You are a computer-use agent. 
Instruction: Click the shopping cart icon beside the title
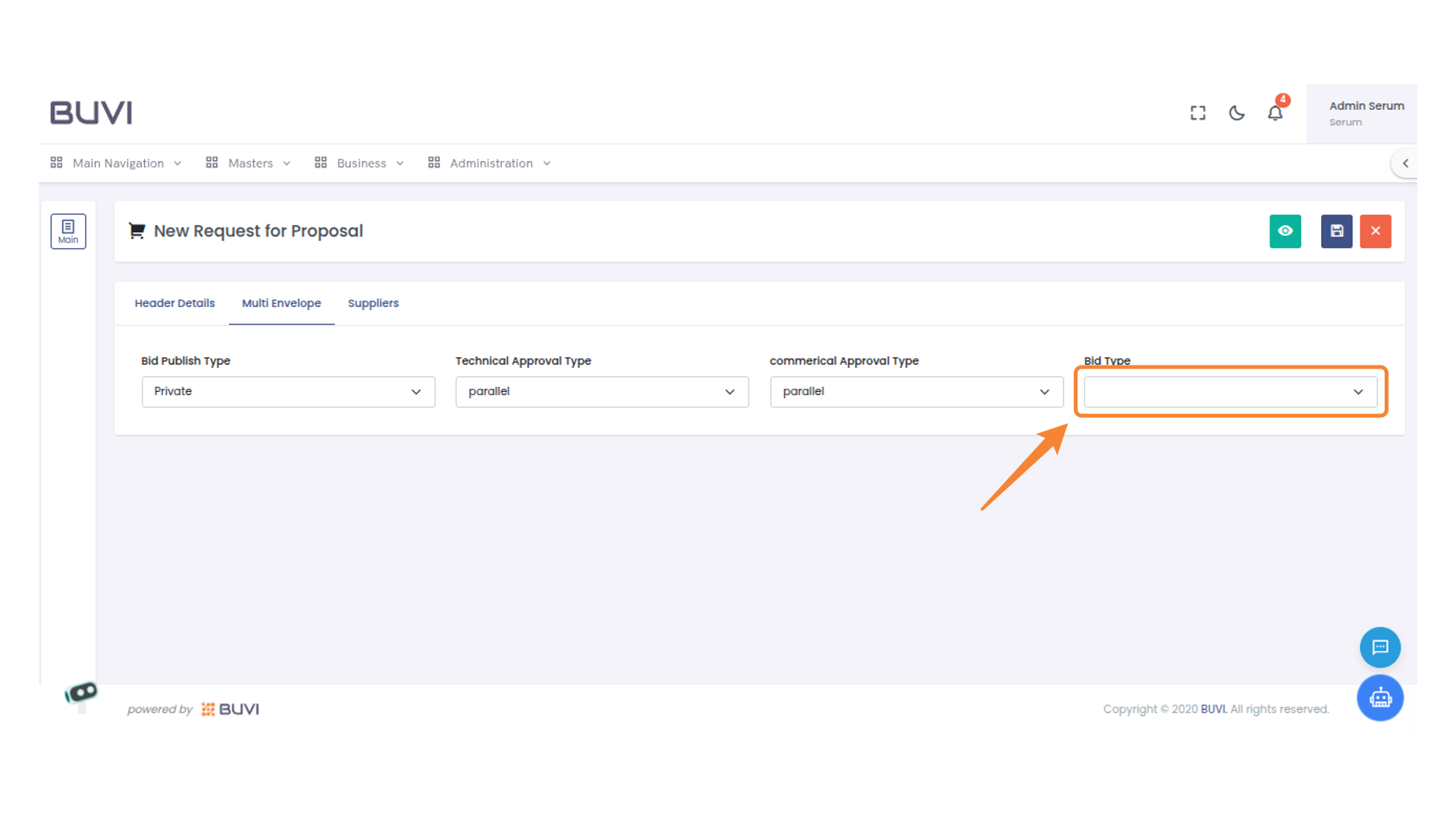(x=136, y=231)
